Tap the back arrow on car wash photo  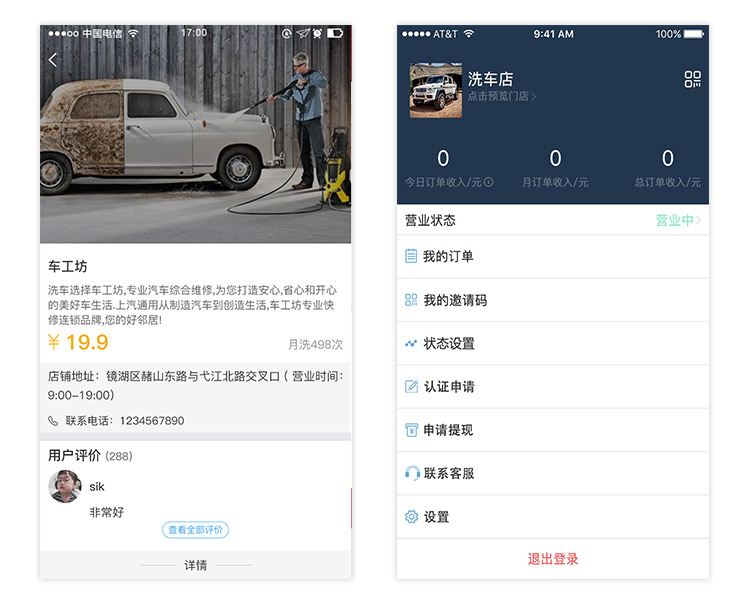pyautogui.click(x=53, y=60)
